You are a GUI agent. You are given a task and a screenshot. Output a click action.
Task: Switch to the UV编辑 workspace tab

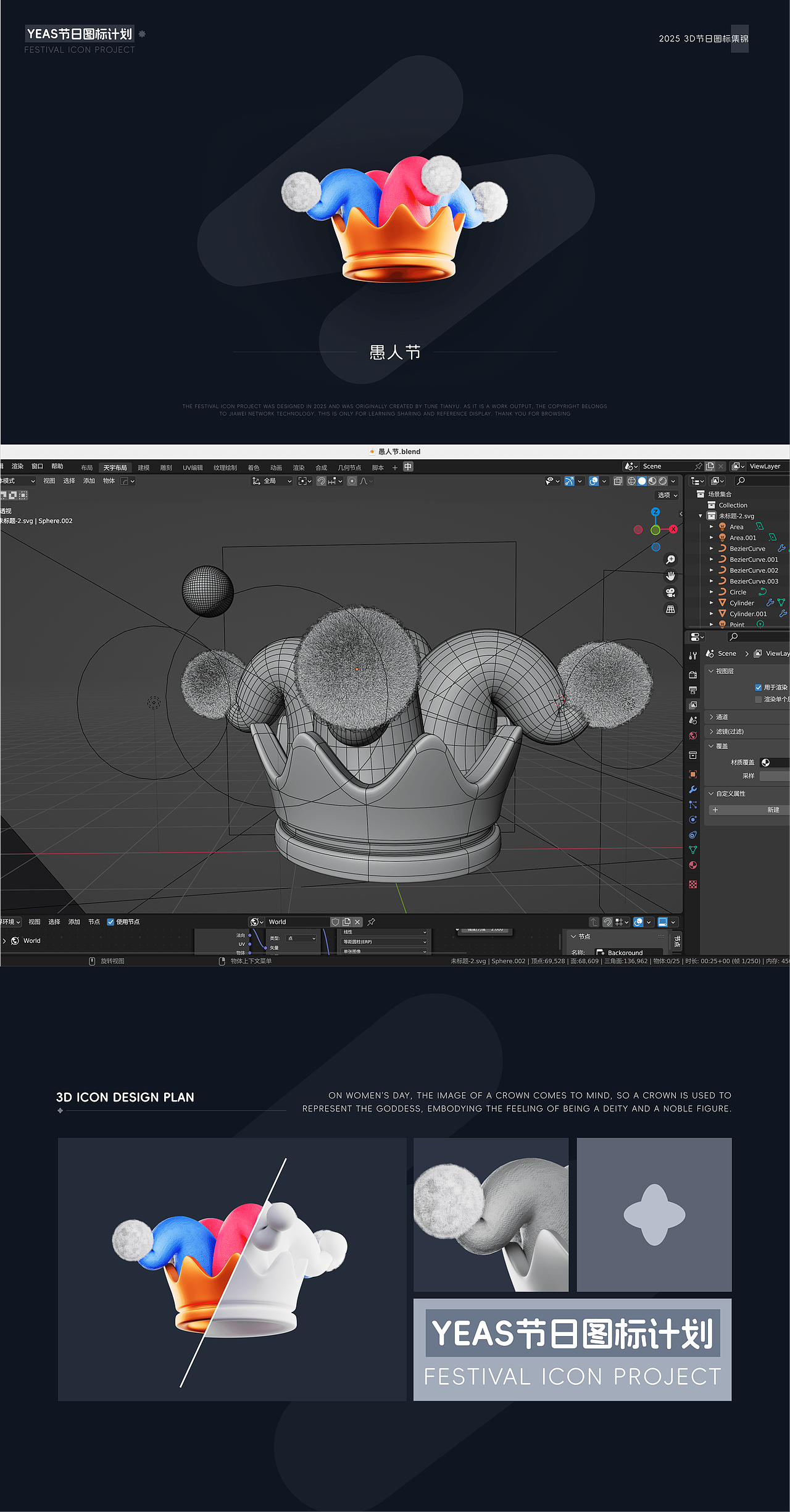pos(193,467)
